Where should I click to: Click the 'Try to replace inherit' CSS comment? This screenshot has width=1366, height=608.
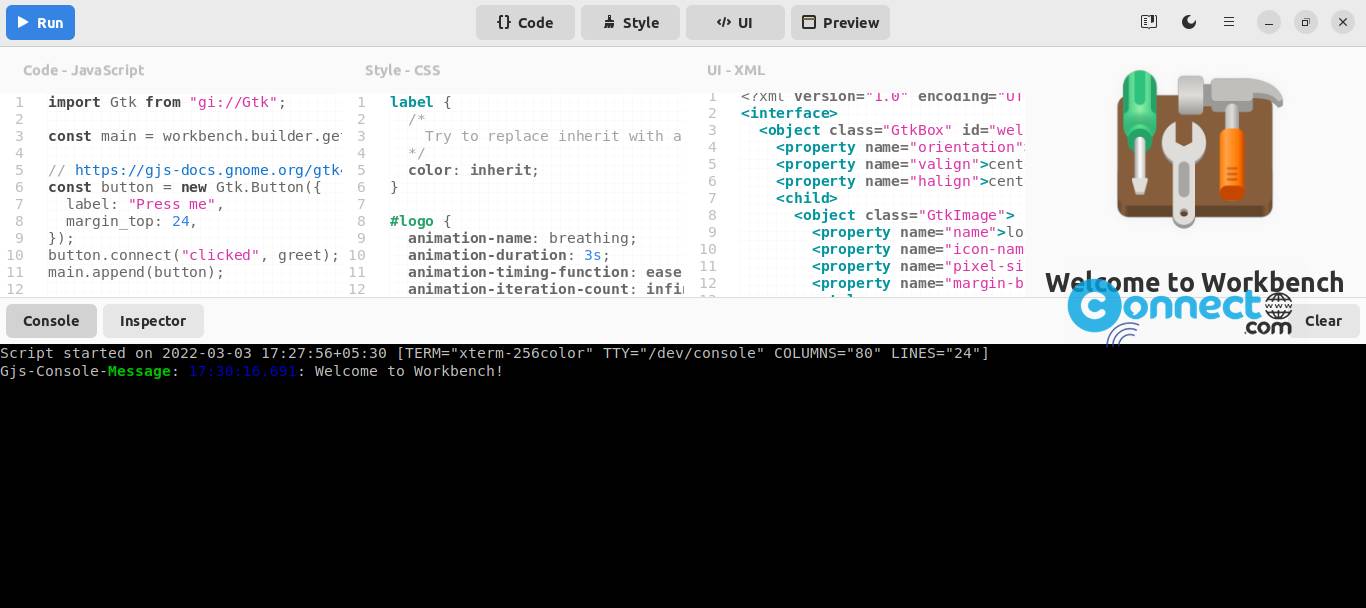coord(553,136)
